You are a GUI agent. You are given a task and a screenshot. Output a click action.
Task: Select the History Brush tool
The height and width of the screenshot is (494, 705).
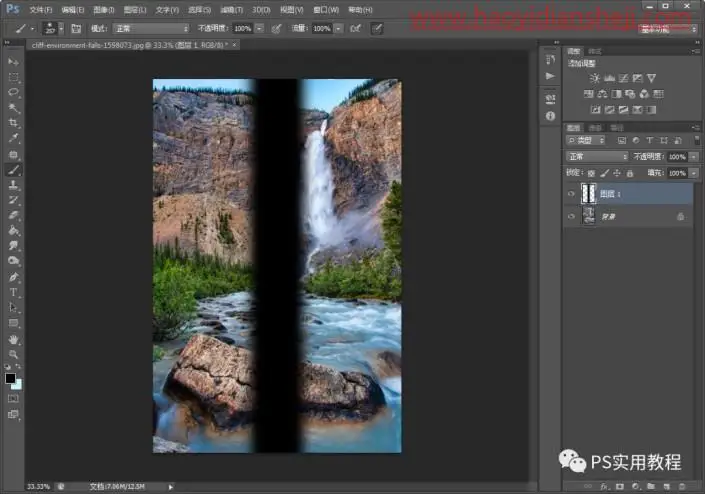[x=13, y=200]
